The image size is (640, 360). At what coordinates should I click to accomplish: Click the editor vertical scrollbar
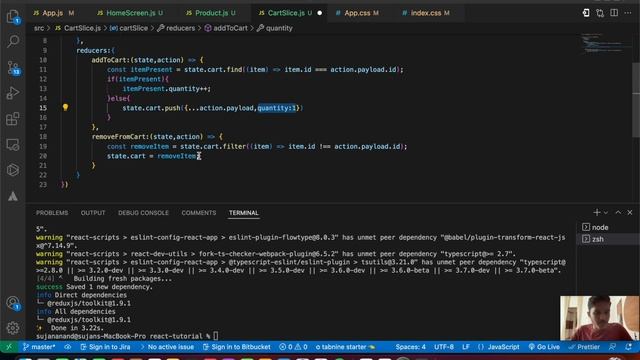tap(636, 100)
